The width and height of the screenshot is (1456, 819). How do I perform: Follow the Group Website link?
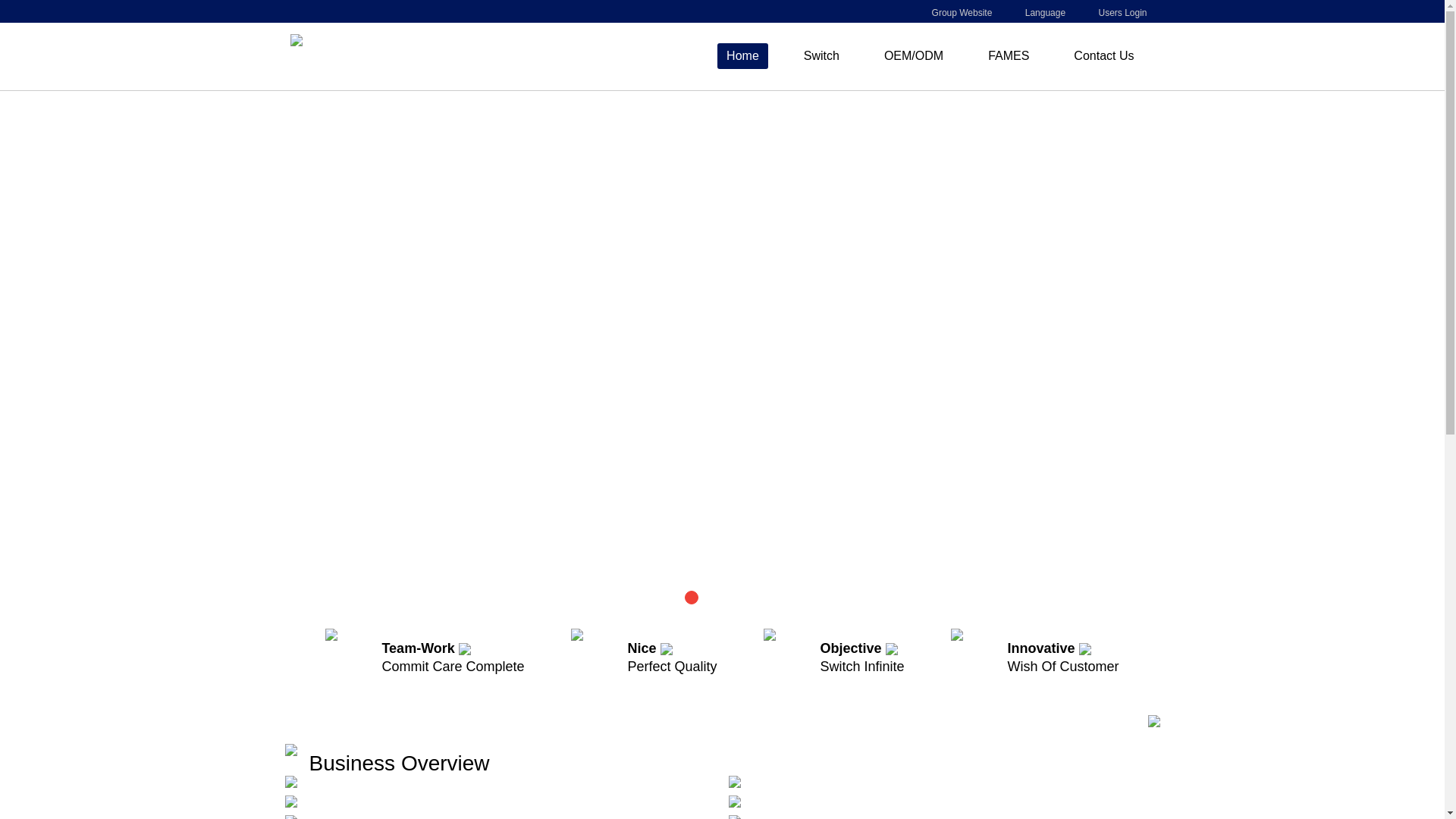pos(962,13)
